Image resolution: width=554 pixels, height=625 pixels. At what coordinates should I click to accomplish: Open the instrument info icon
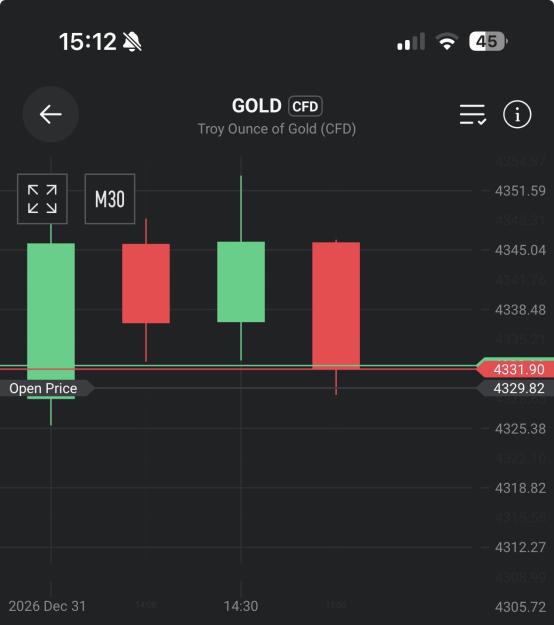[x=517, y=114]
